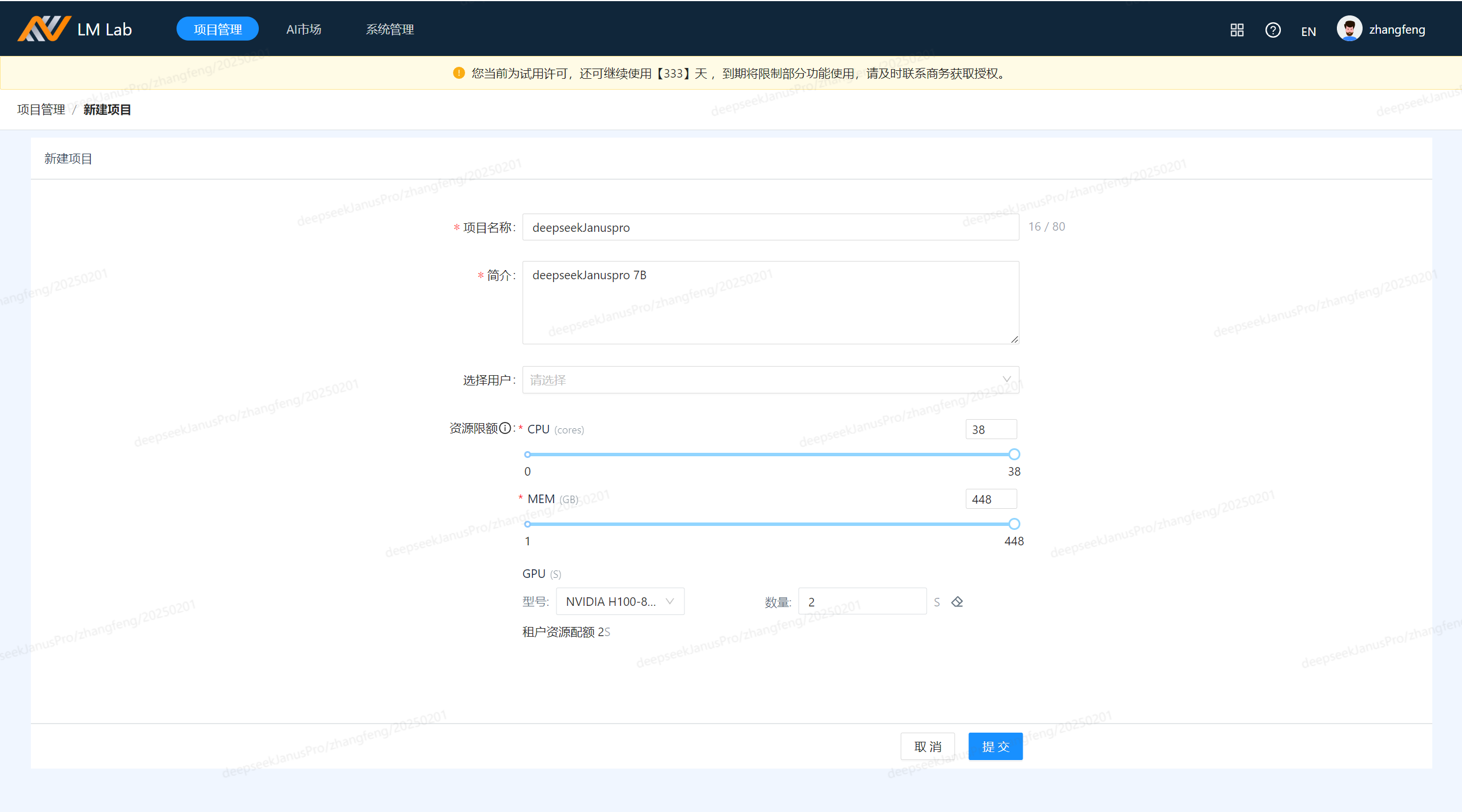Click the MEM slider handle at 448

[1014, 524]
